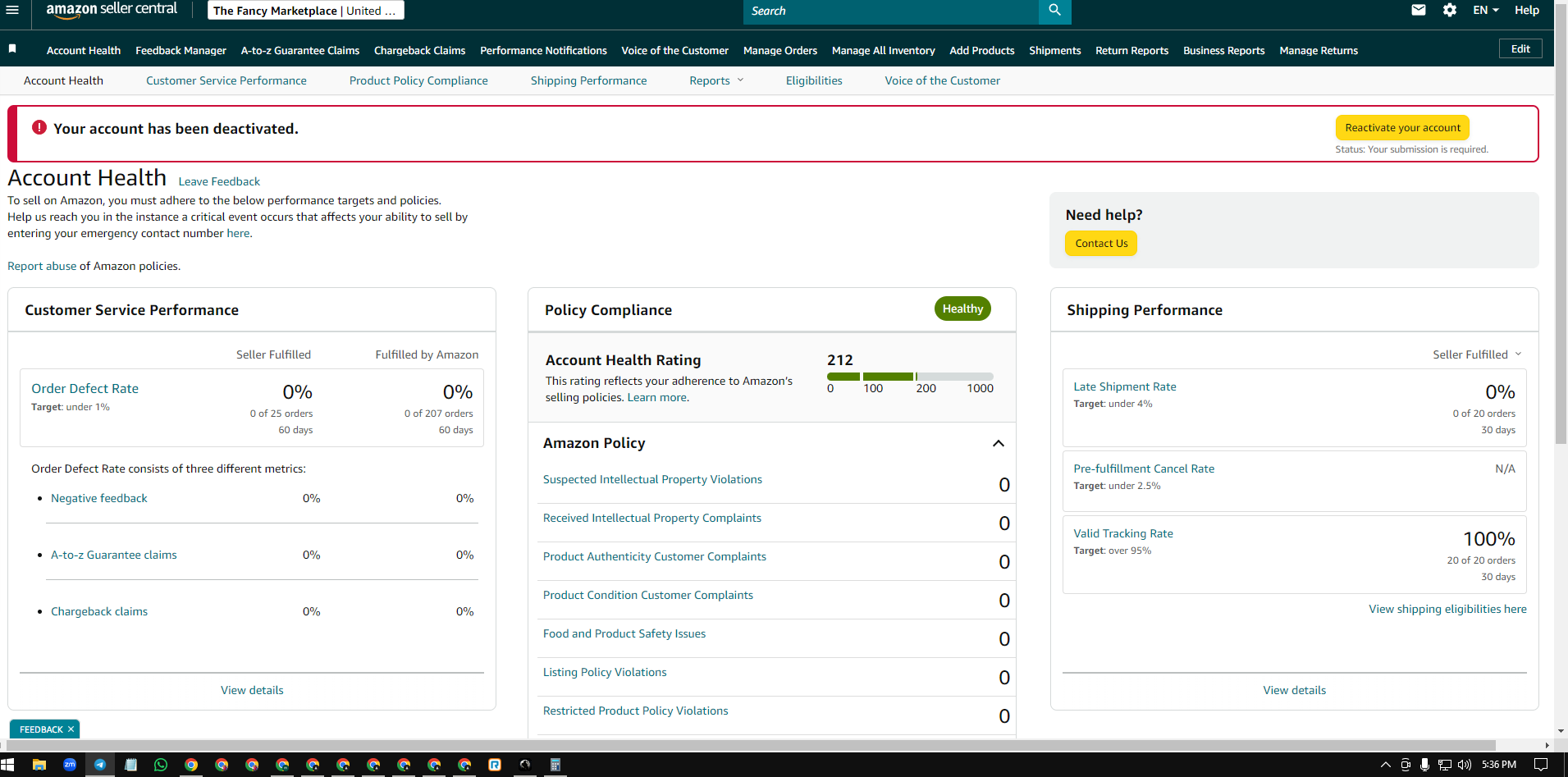The image size is (1568, 777).
Task: Click the Meet Now camera tray icon
Action: pyautogui.click(x=1406, y=765)
